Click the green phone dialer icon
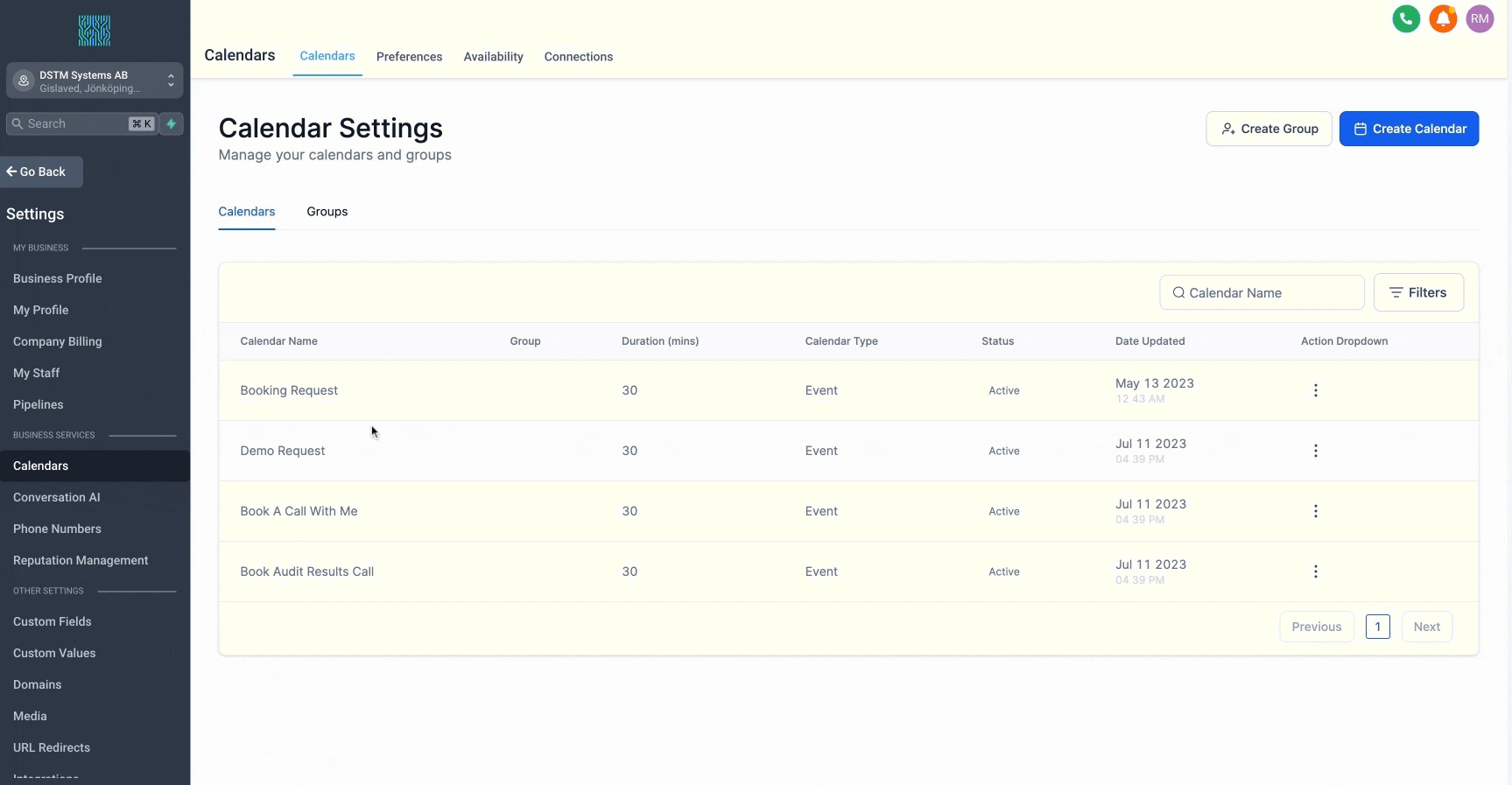The width and height of the screenshot is (1512, 785). (x=1406, y=19)
